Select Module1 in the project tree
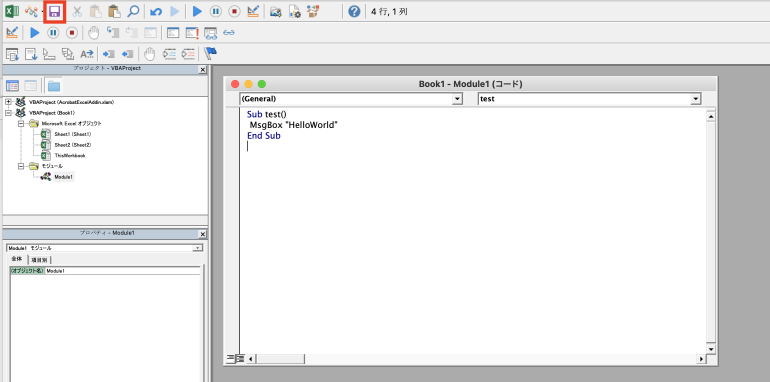The image size is (770, 382). tap(64, 176)
